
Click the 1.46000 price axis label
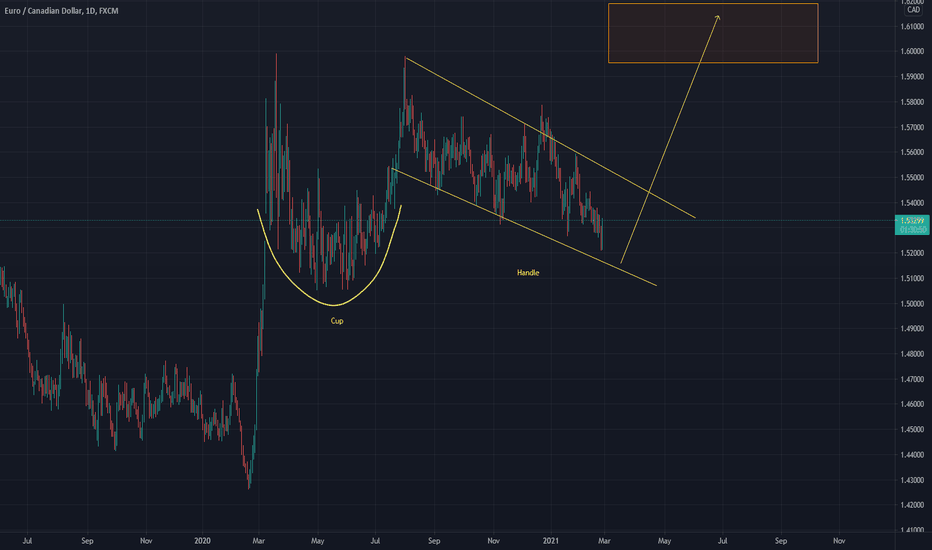[x=912, y=404]
